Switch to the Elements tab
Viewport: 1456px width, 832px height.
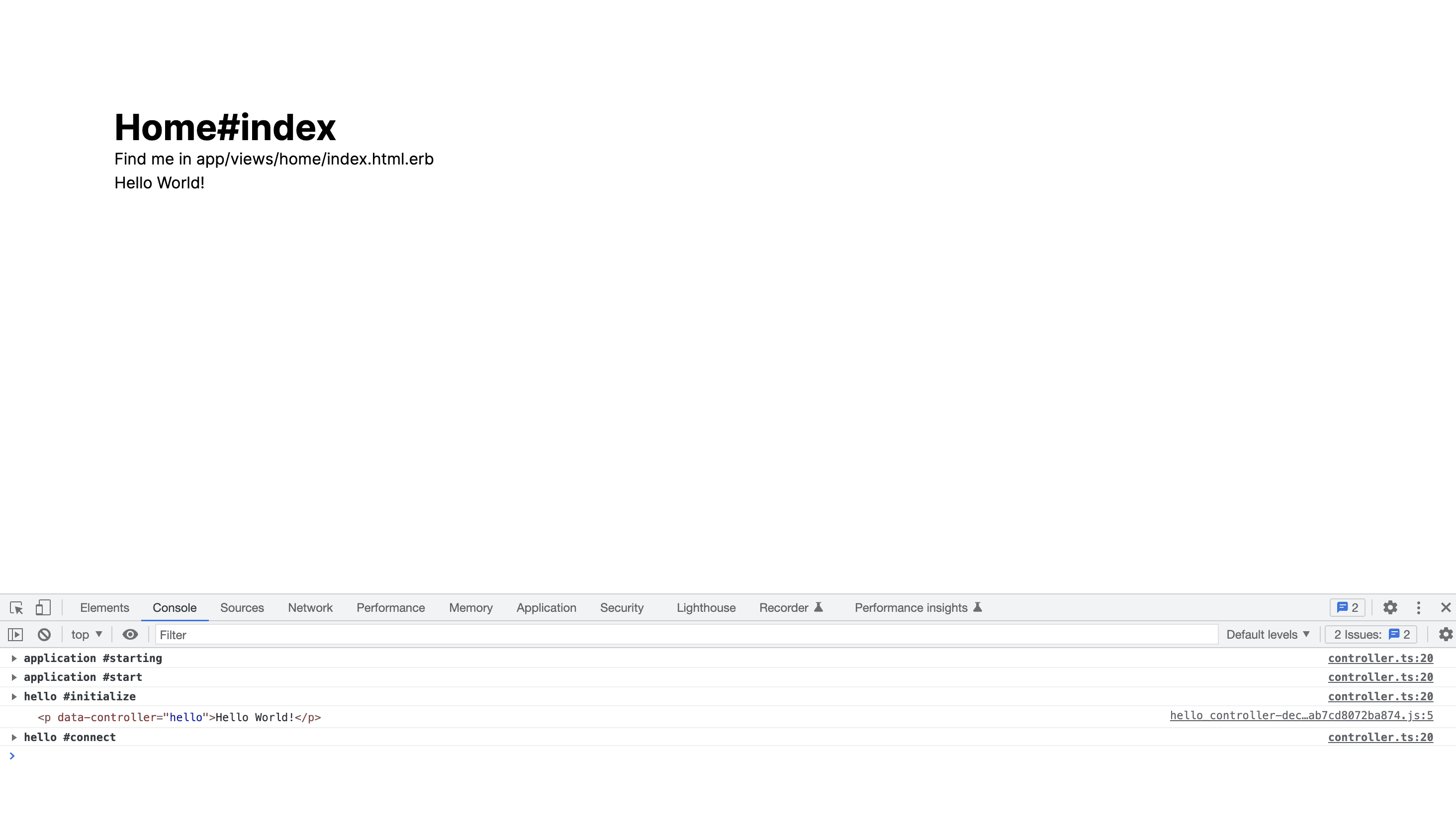click(104, 607)
